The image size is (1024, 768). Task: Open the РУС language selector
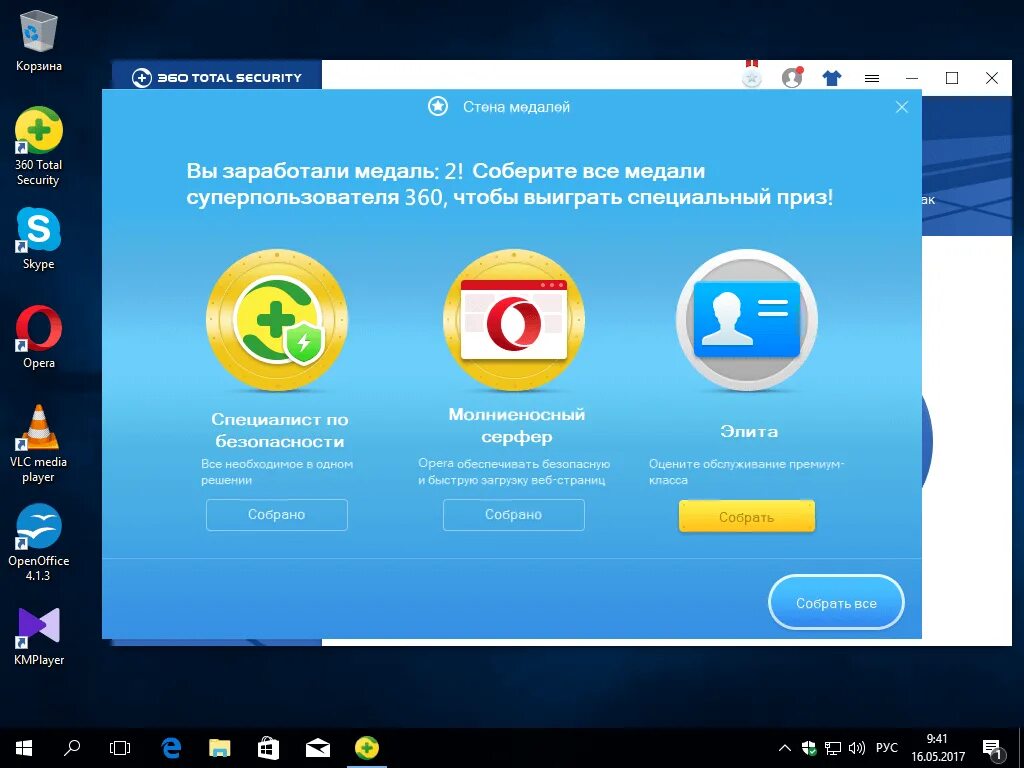pos(886,747)
